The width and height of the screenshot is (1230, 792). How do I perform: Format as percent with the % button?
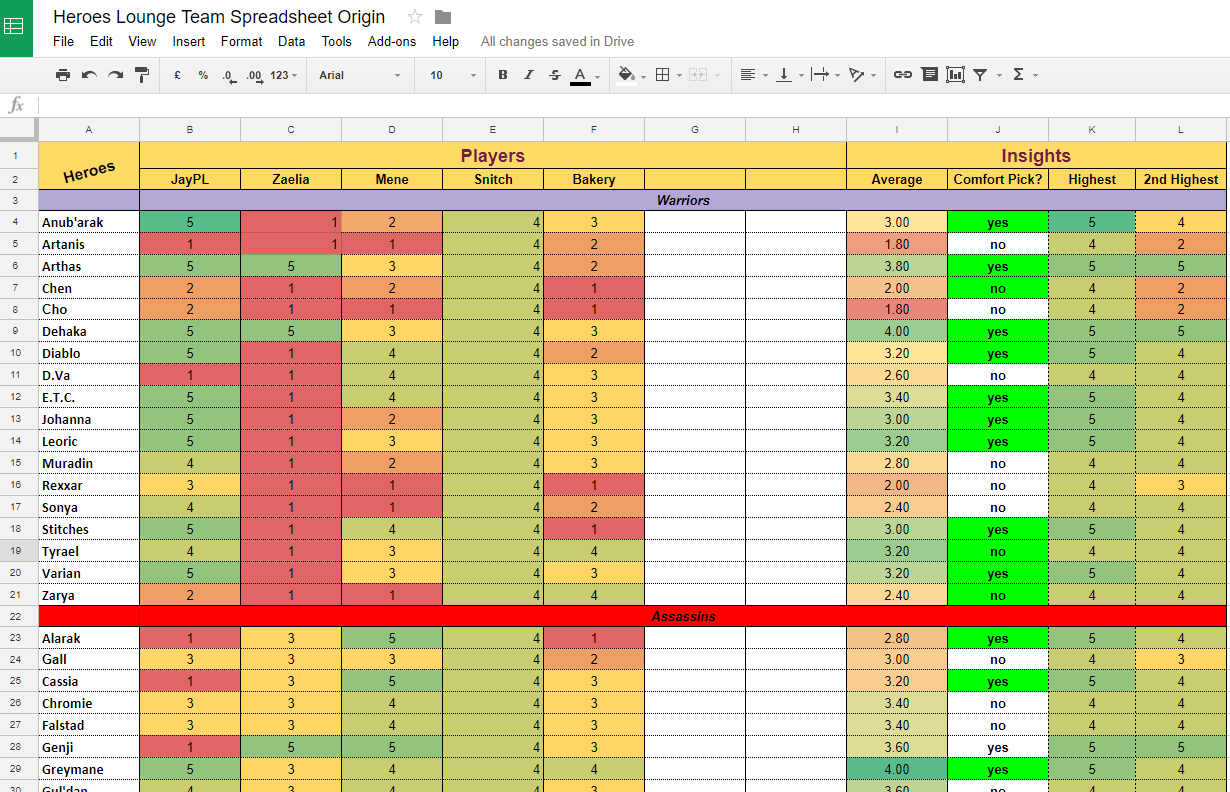[203, 75]
